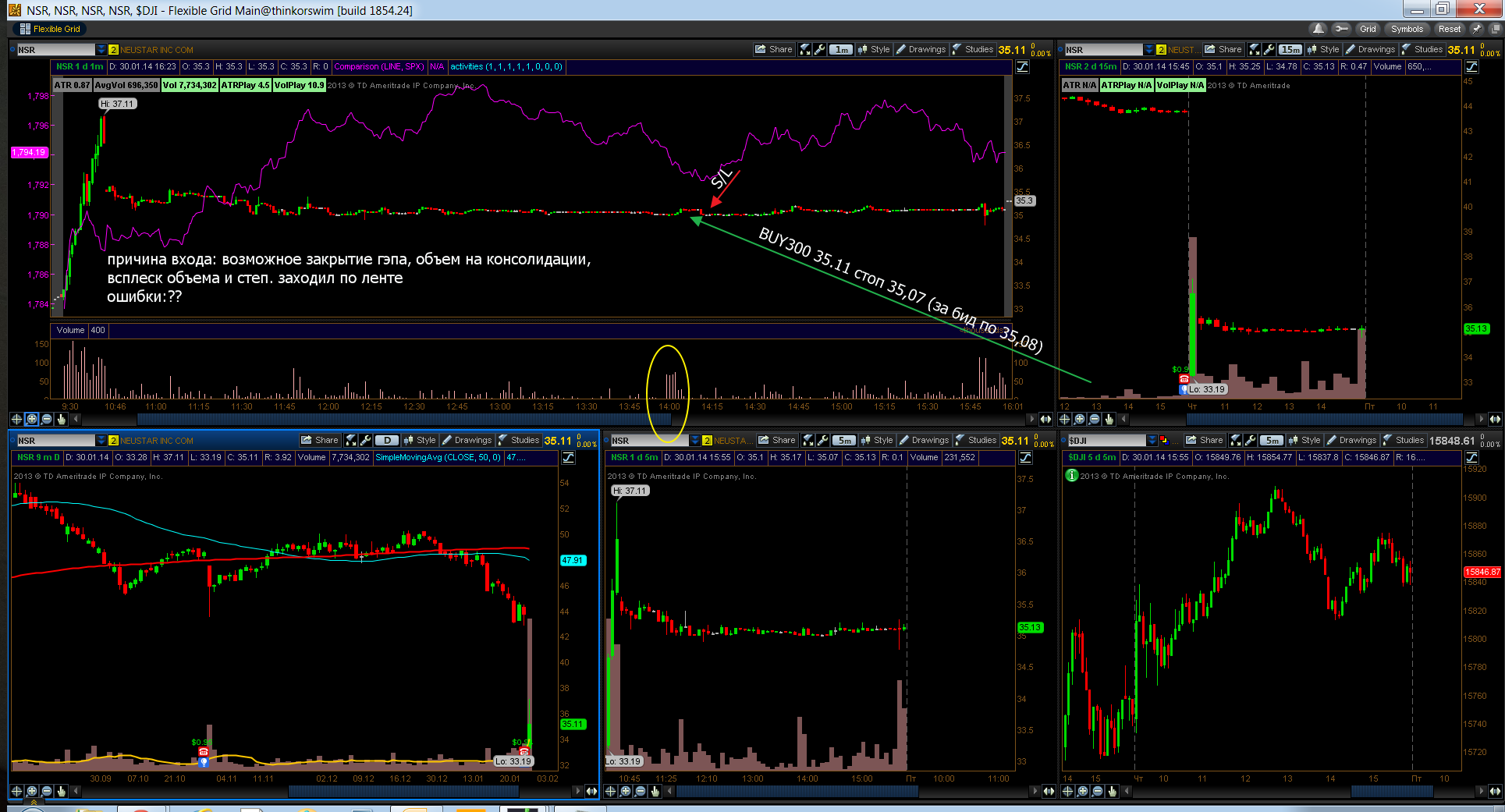Select pan hand tool under $DJI chart
The image size is (1505, 812).
[x=1113, y=791]
